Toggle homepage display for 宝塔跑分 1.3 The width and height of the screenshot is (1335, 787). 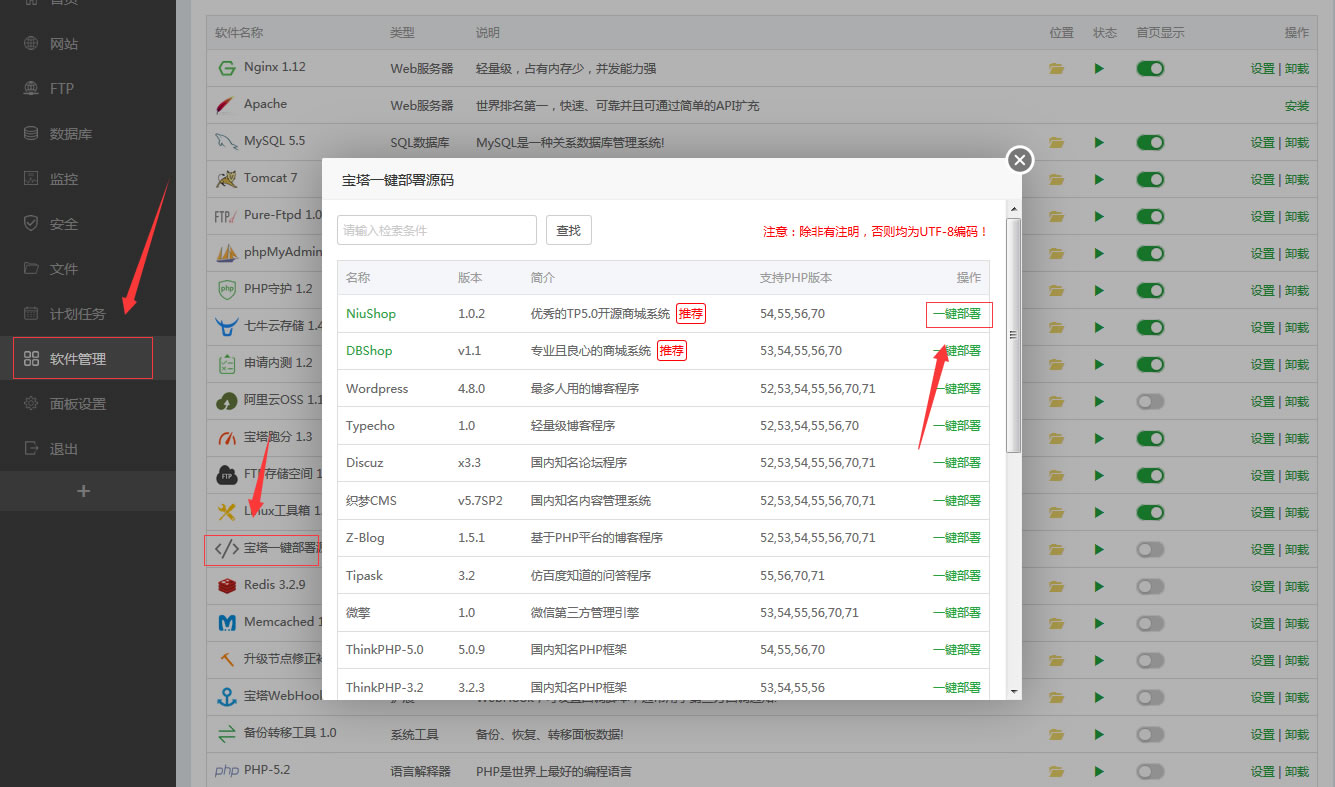tap(1151, 438)
